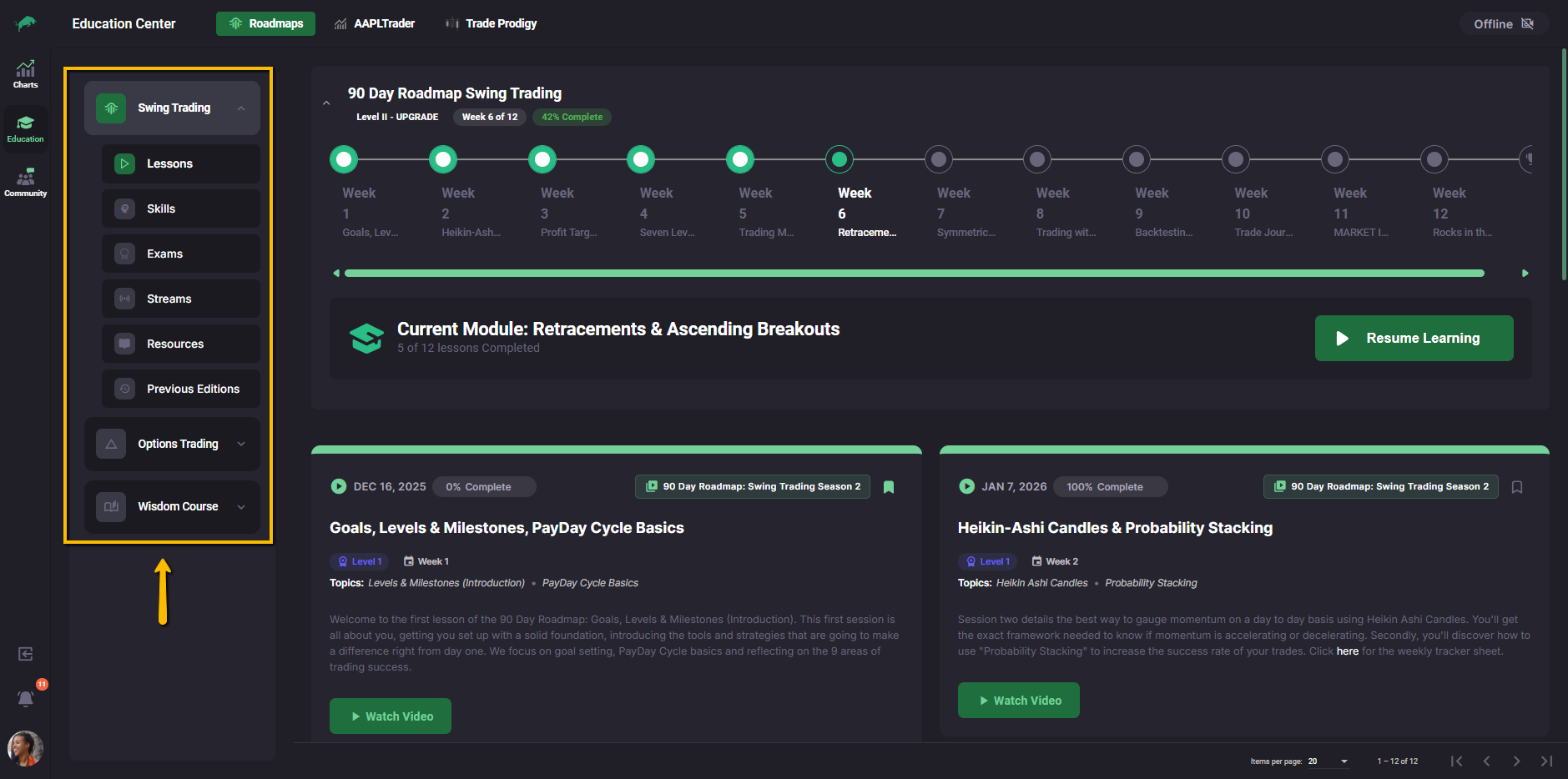Bookmark the Heikin-Ashi Candles lesson
The height and width of the screenshot is (779, 1568).
[x=1517, y=487]
